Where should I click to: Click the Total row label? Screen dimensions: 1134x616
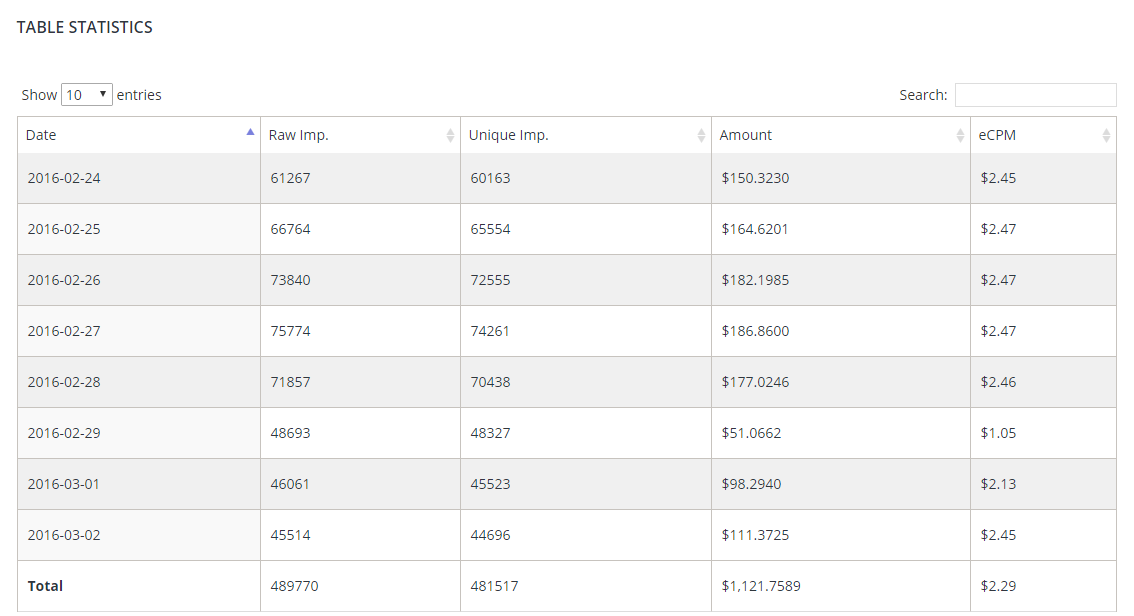(45, 586)
